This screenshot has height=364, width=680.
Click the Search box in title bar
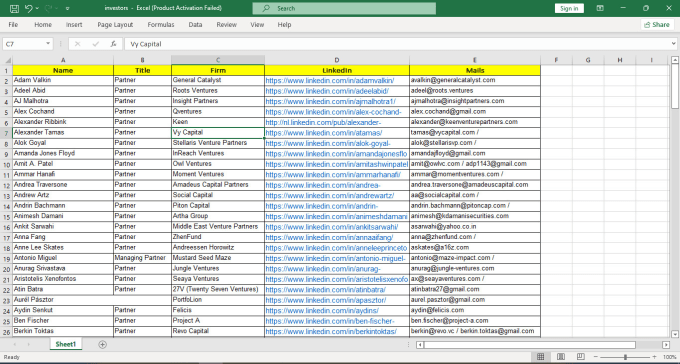tap(344, 8)
